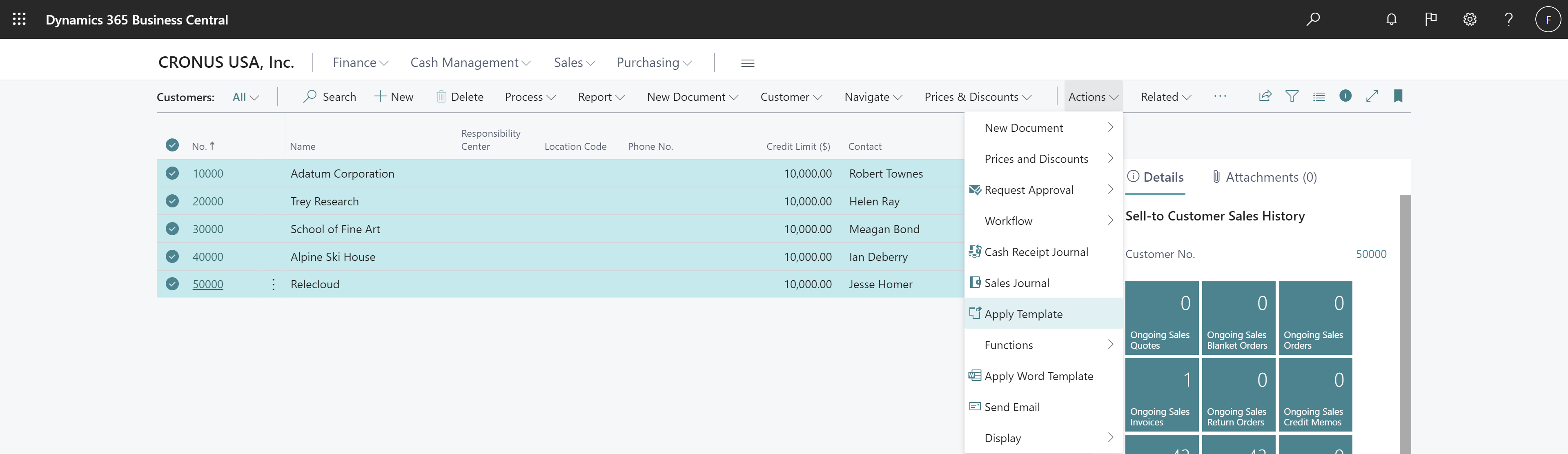
Task: Click the notifications bell icon
Action: click(1391, 20)
